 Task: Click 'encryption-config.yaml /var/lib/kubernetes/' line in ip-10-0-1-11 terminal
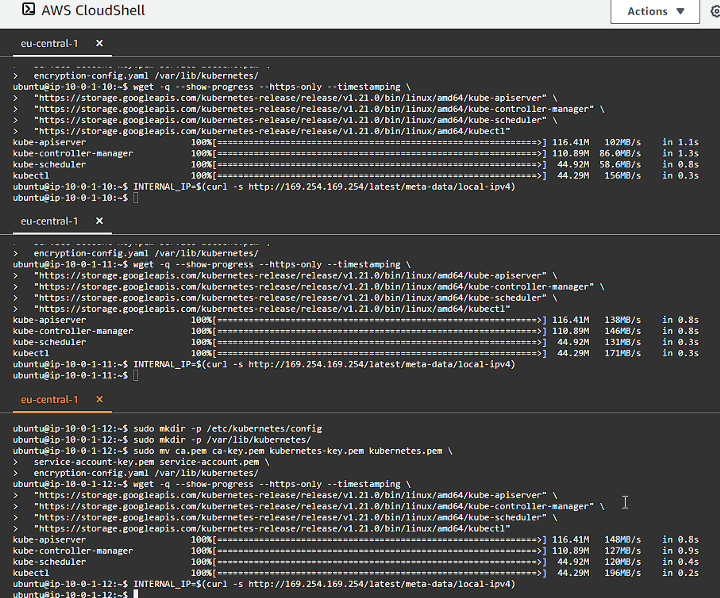point(146,254)
